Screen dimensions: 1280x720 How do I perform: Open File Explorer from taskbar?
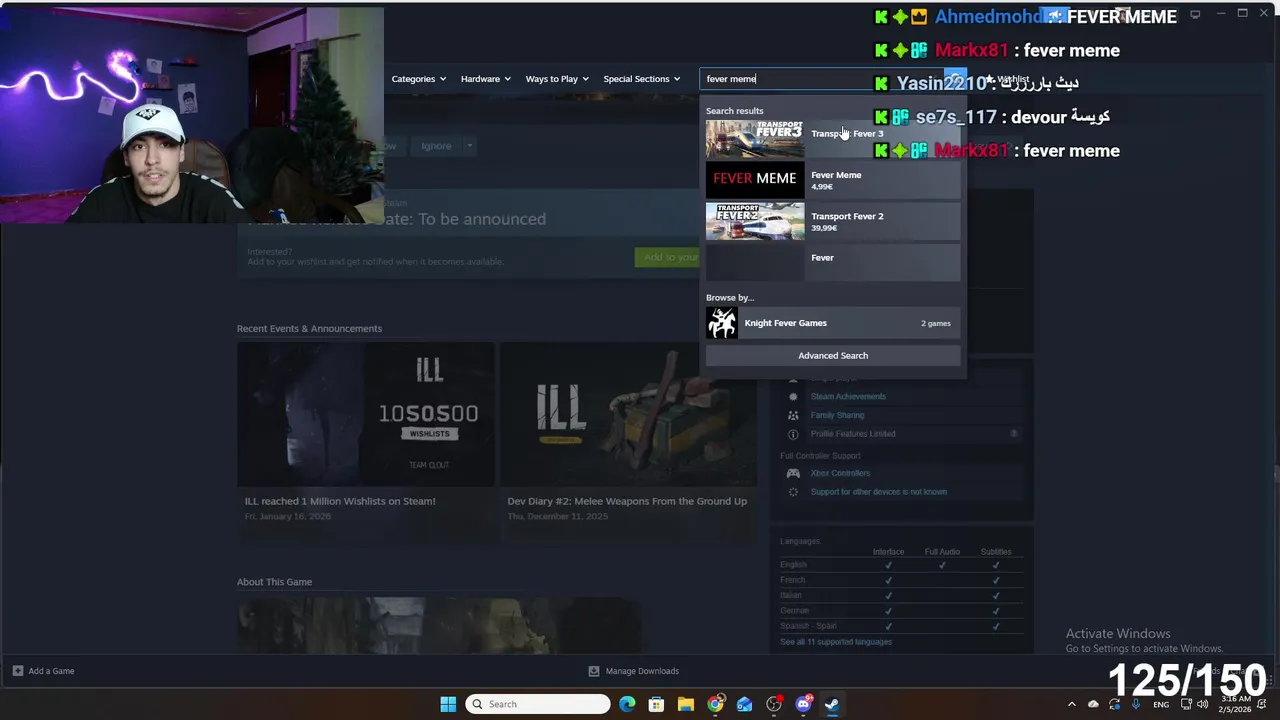685,704
